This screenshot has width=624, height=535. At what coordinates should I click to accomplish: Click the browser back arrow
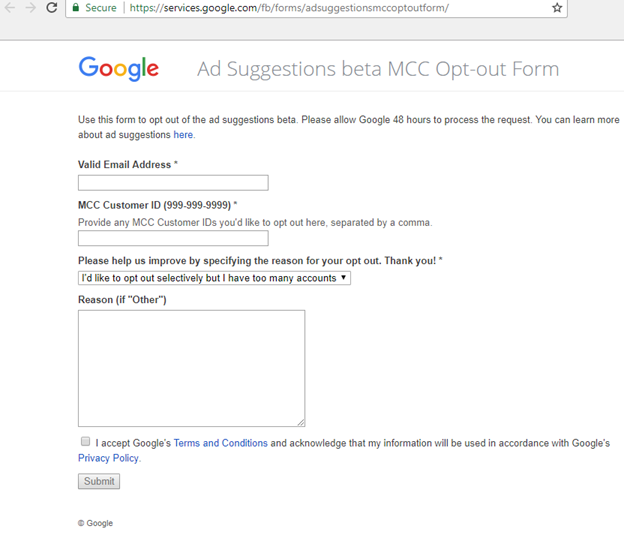[10, 8]
